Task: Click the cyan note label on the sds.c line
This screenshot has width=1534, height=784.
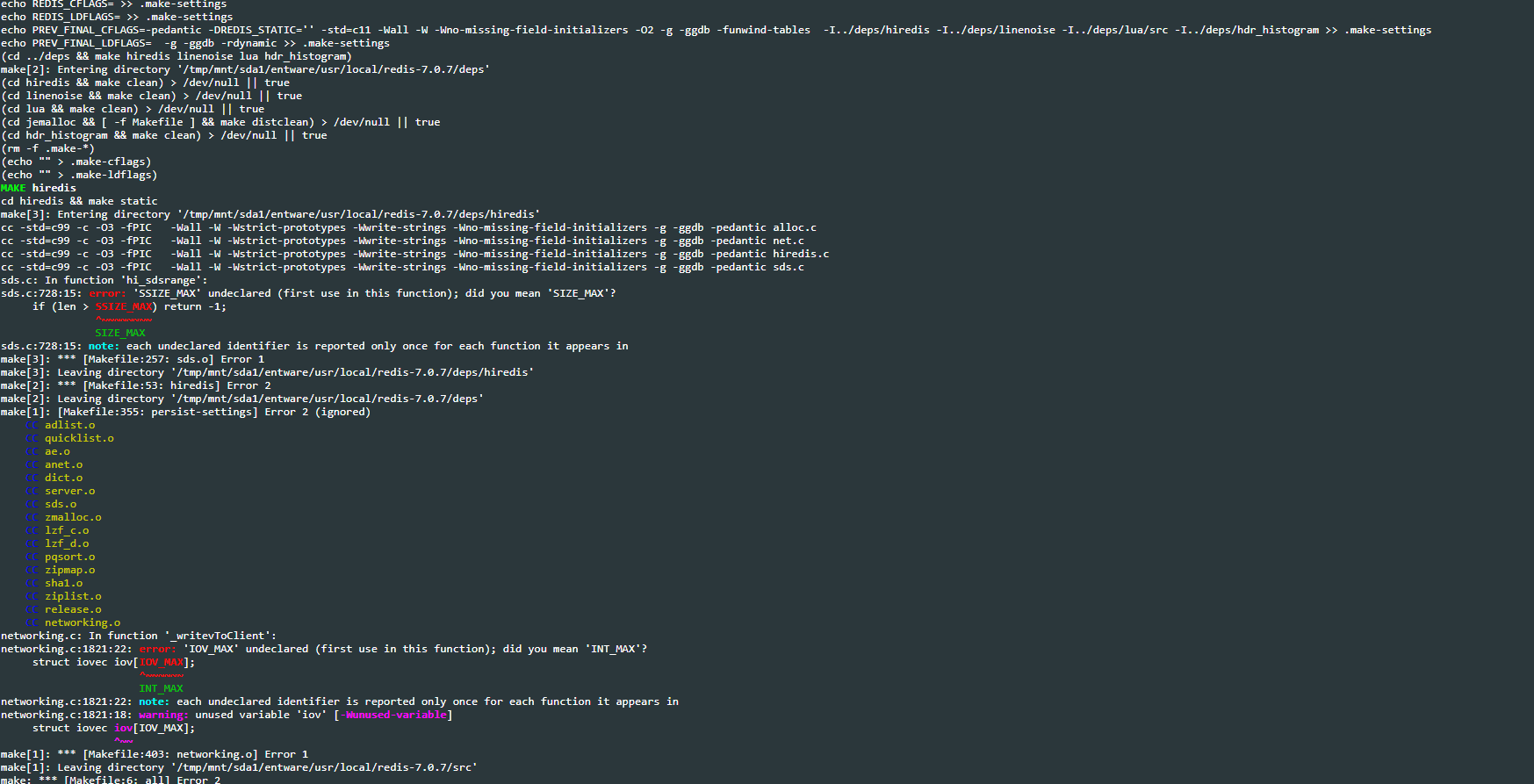Action: 104,346
